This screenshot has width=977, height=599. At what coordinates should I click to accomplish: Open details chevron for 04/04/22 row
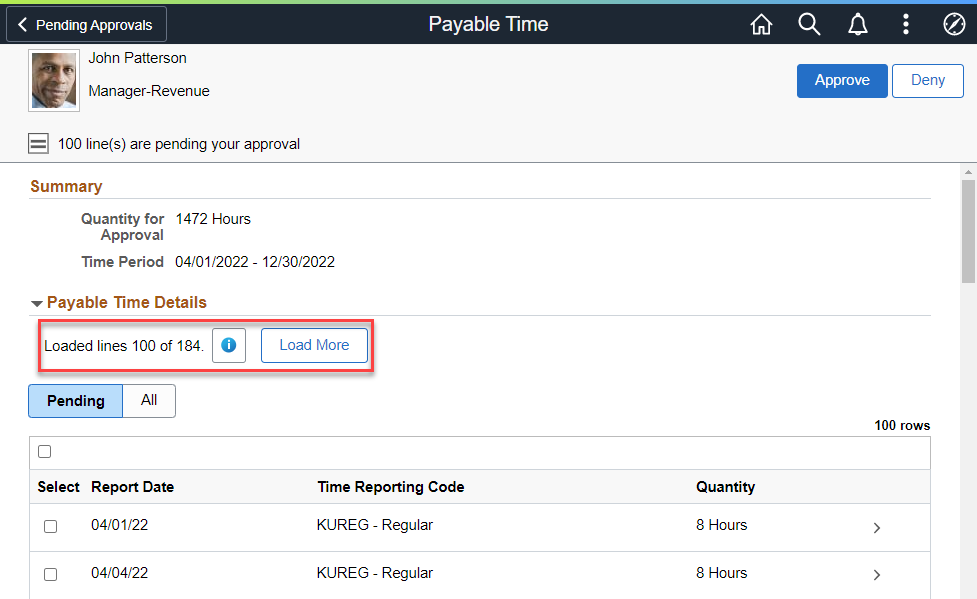click(x=877, y=575)
